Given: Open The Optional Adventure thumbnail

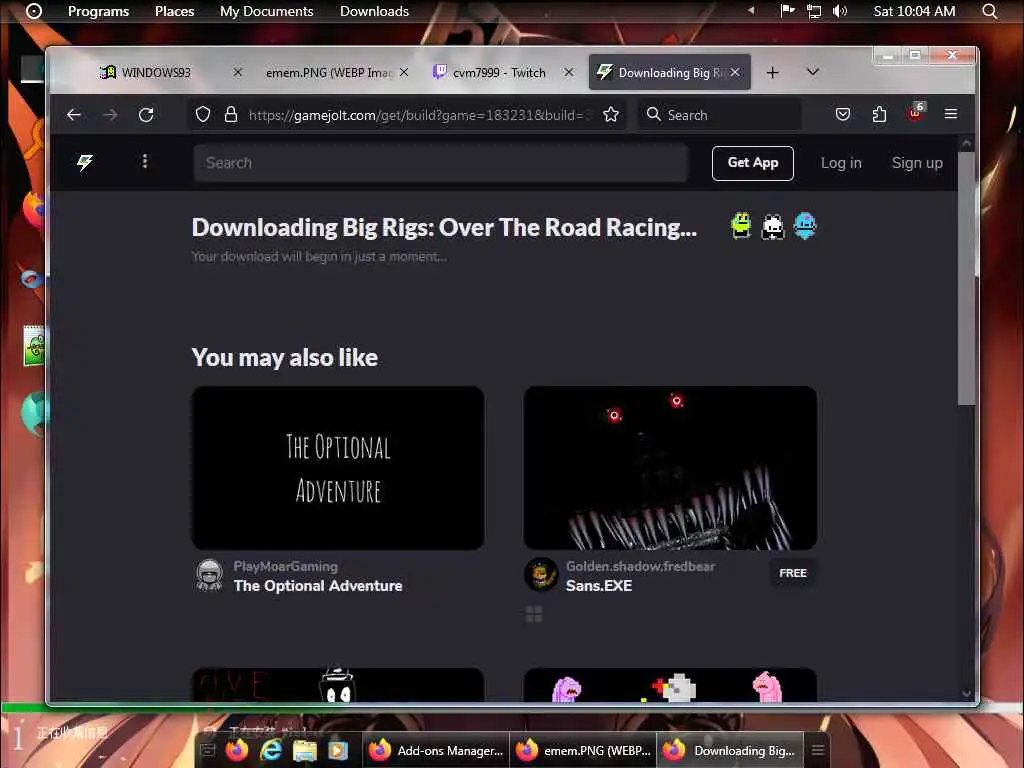Looking at the screenshot, I should pyautogui.click(x=338, y=468).
